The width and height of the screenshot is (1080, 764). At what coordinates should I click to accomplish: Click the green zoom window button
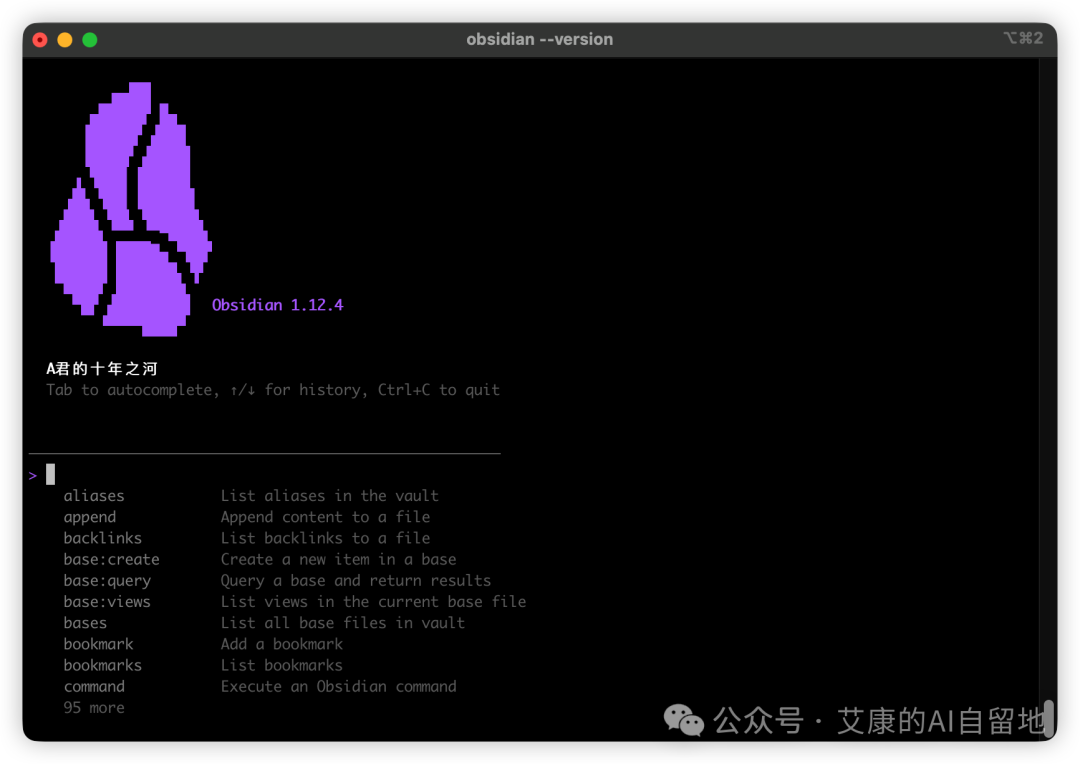(x=90, y=40)
